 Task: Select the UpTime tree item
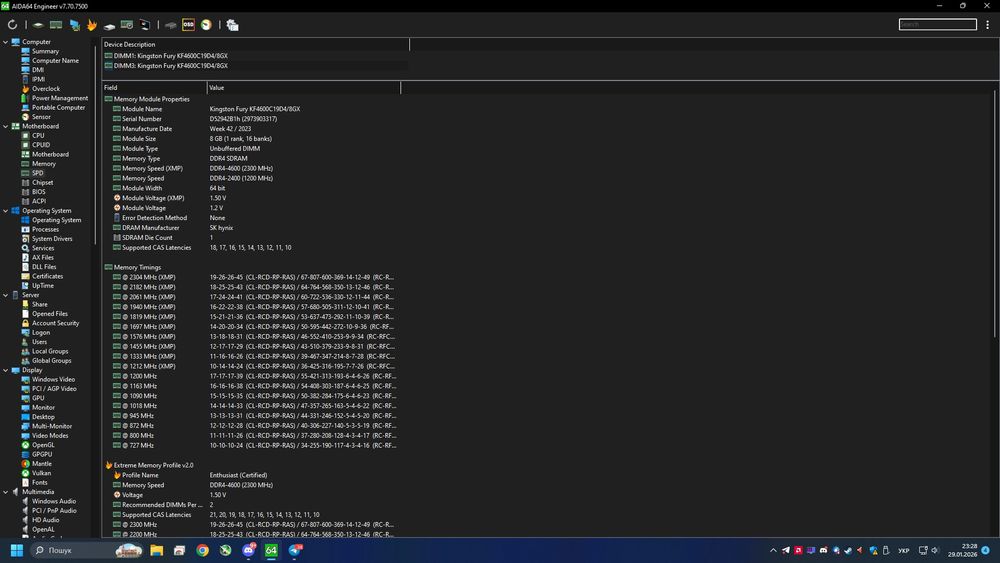click(43, 286)
